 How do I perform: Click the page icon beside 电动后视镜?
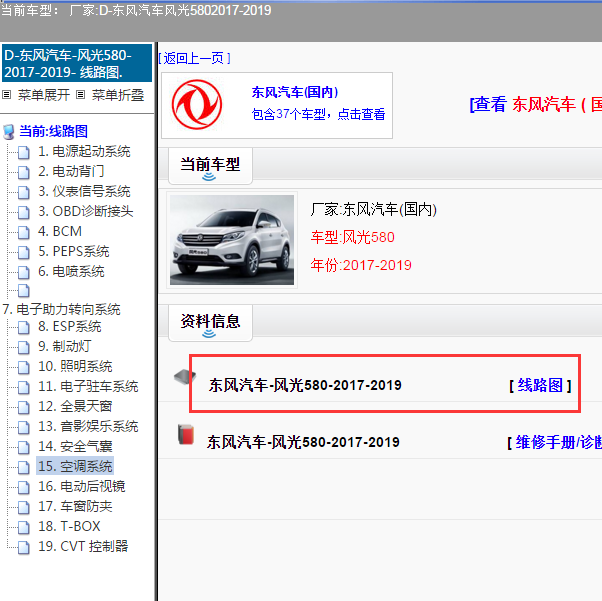click(23, 487)
